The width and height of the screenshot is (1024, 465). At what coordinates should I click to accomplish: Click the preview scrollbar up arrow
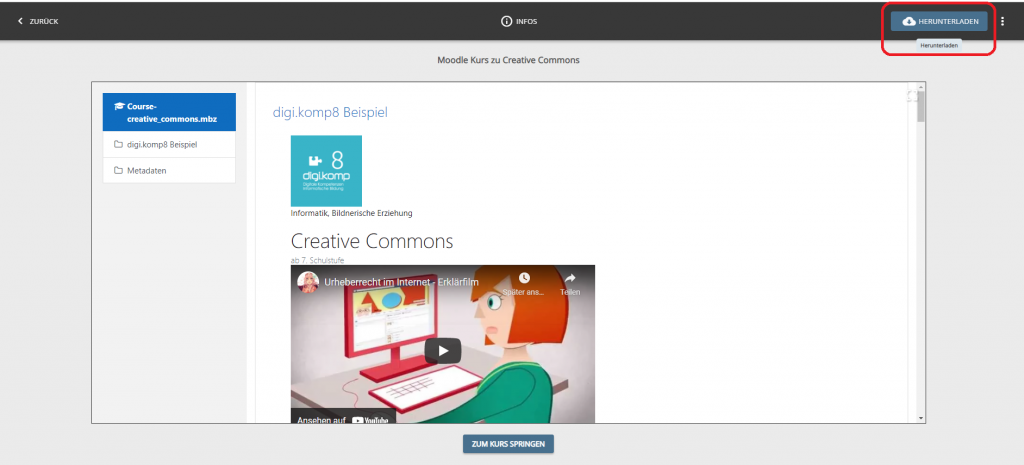click(921, 88)
